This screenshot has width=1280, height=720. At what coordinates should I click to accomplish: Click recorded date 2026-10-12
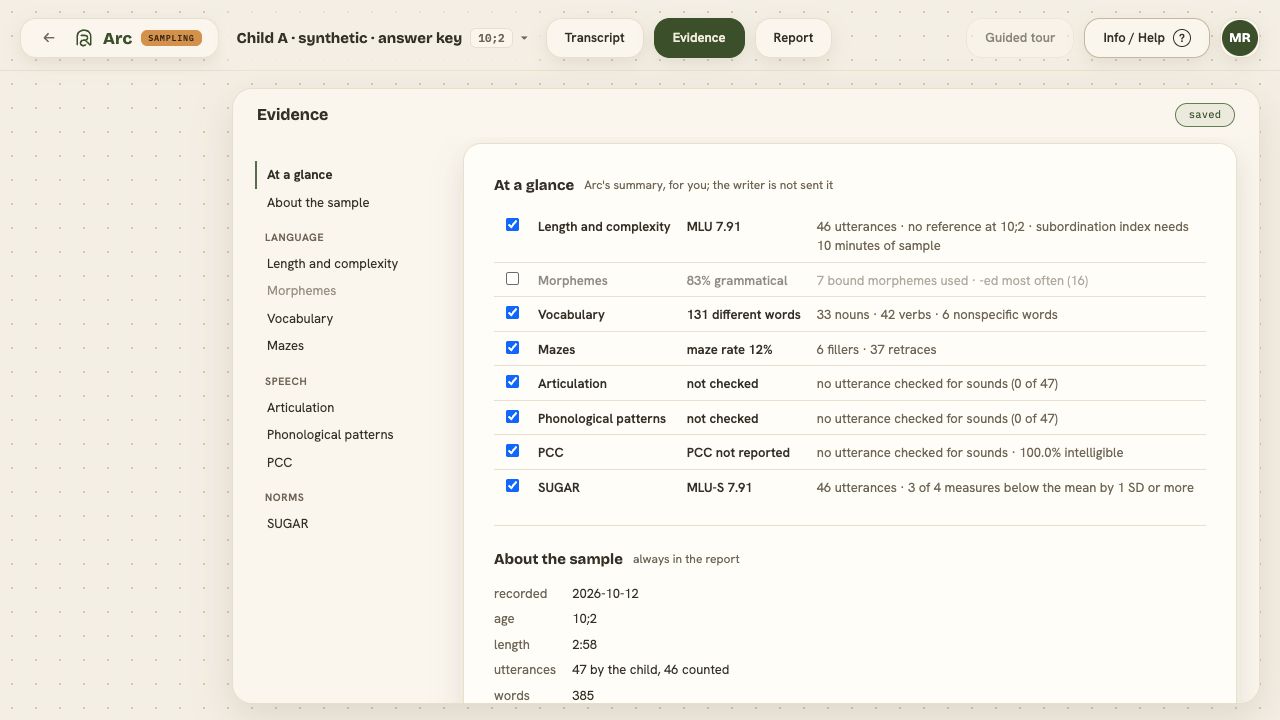tap(605, 594)
